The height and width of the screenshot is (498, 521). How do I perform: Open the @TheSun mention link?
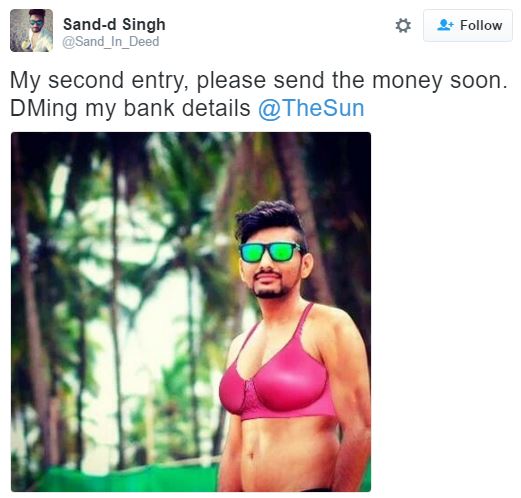point(311,108)
